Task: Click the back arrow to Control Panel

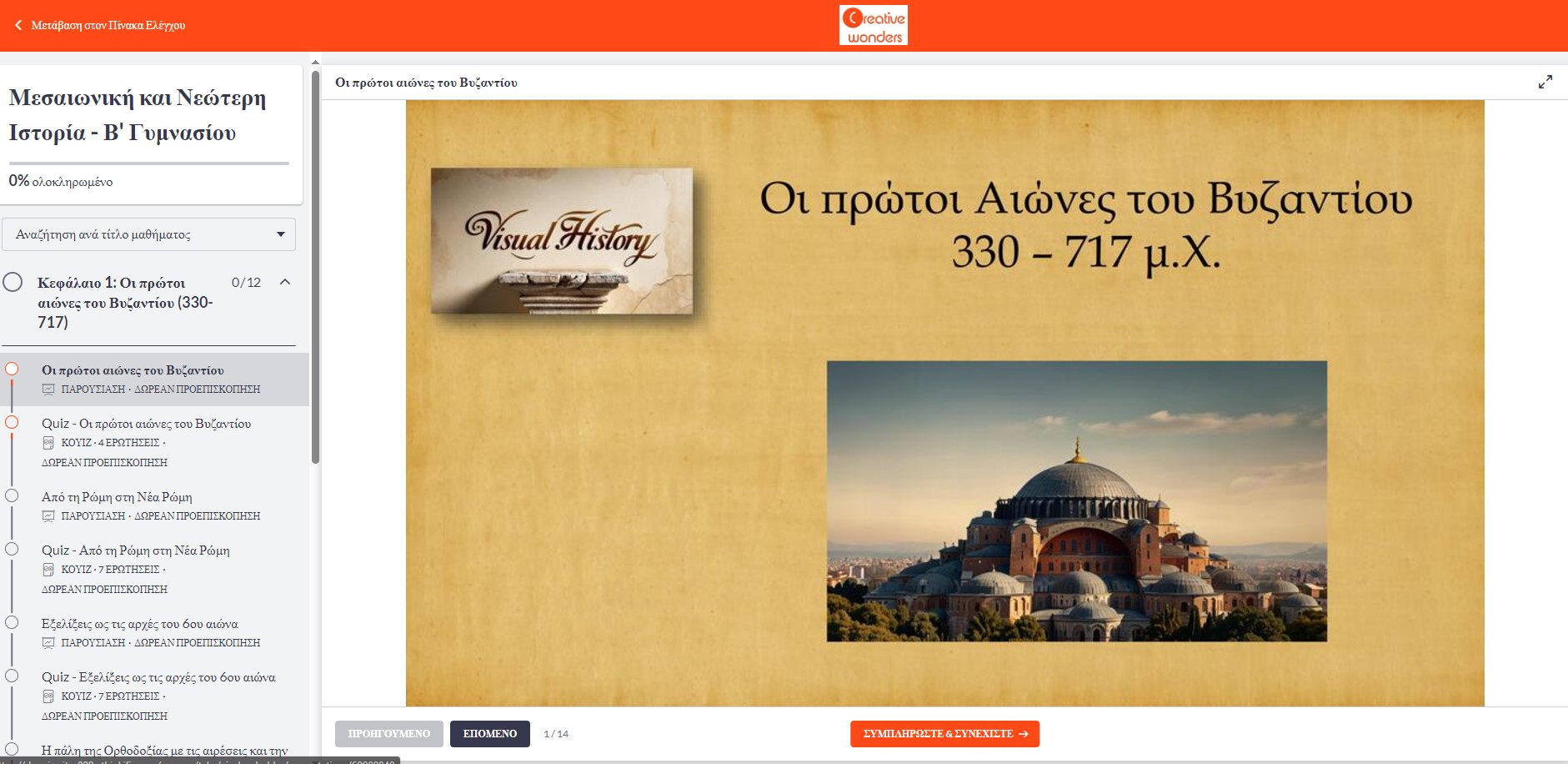Action: coord(18,25)
